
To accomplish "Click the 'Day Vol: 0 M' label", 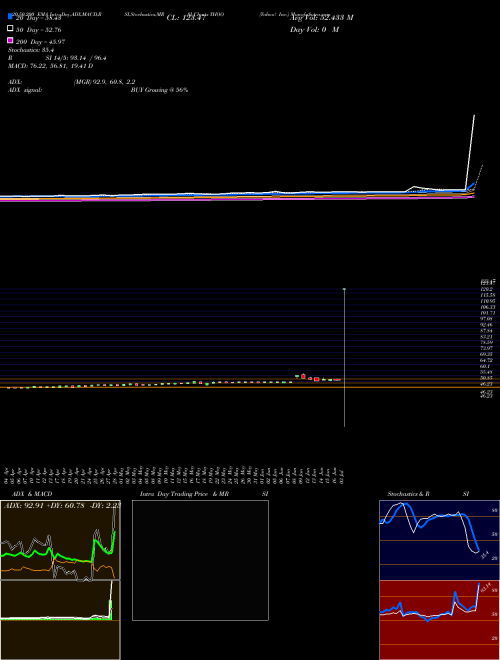I will coord(314,30).
